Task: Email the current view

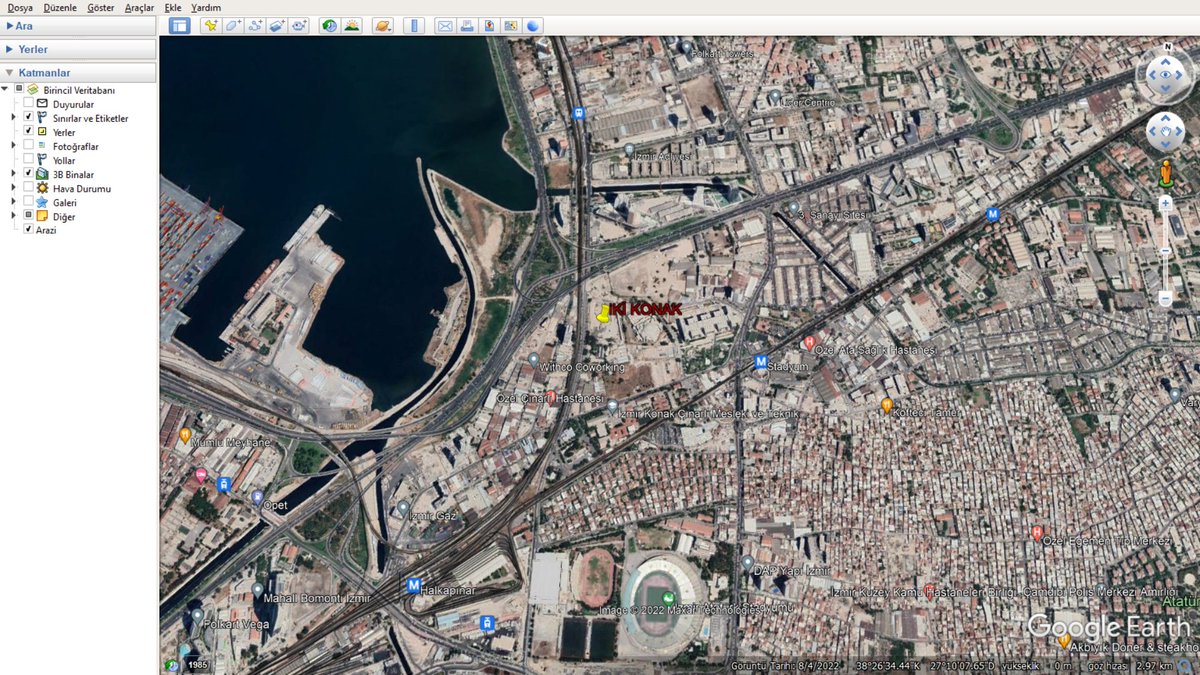Action: tap(444, 25)
